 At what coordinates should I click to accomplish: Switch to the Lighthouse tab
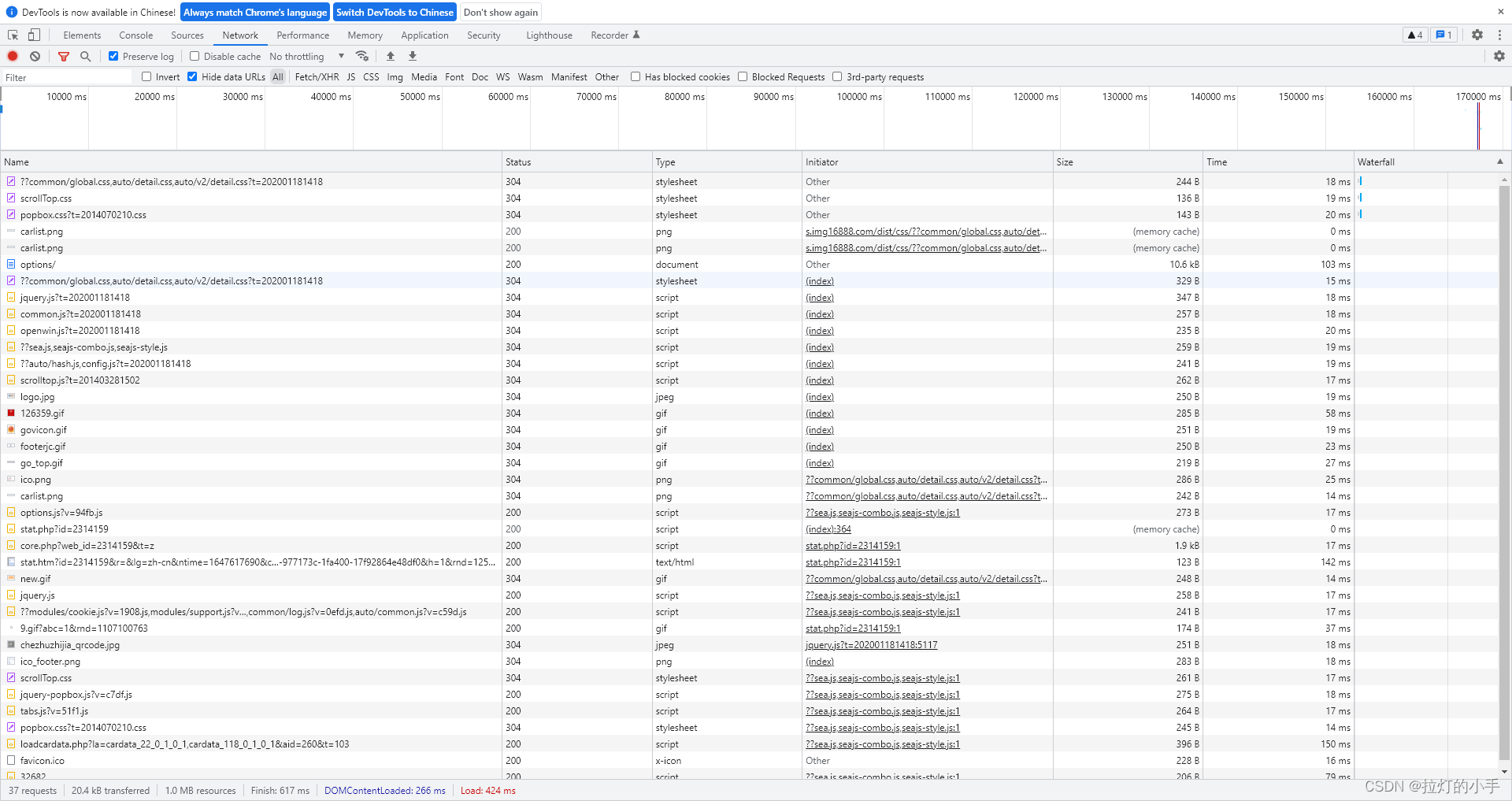point(550,35)
